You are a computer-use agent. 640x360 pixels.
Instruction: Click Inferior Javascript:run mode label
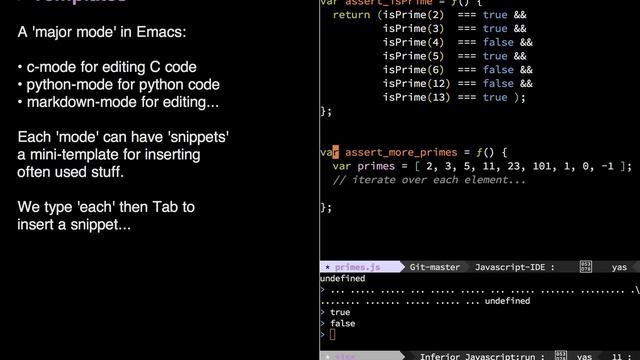coord(478,356)
